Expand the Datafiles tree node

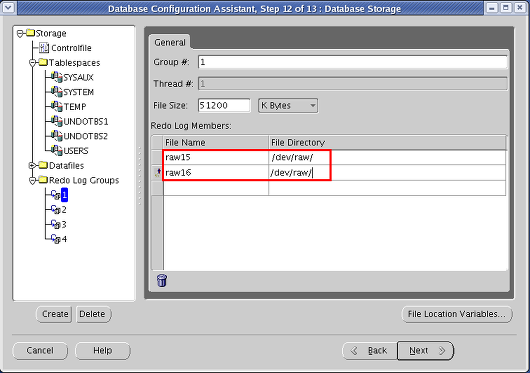tap(33, 165)
